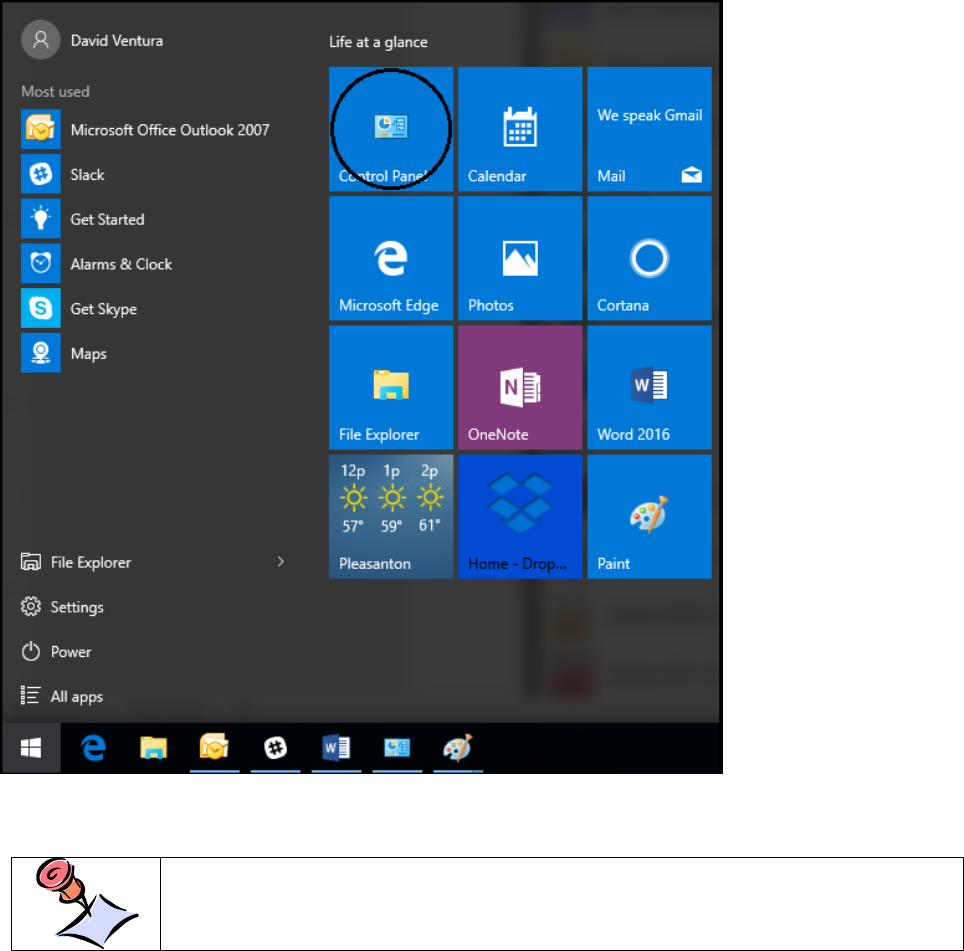964x951 pixels.
Task: Open the Pleasanton weather tile
Action: [x=391, y=516]
